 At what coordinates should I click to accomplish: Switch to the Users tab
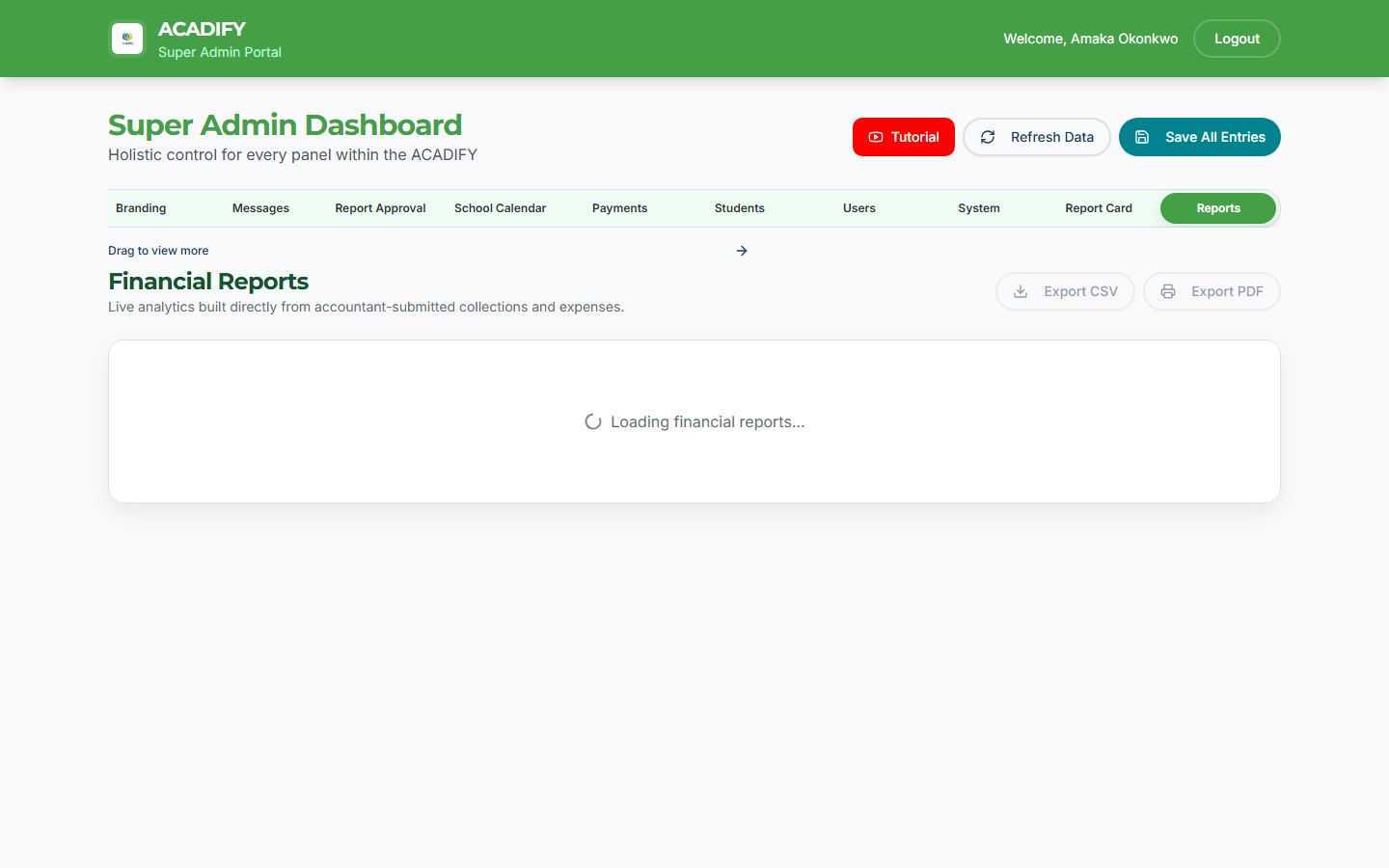[858, 207]
